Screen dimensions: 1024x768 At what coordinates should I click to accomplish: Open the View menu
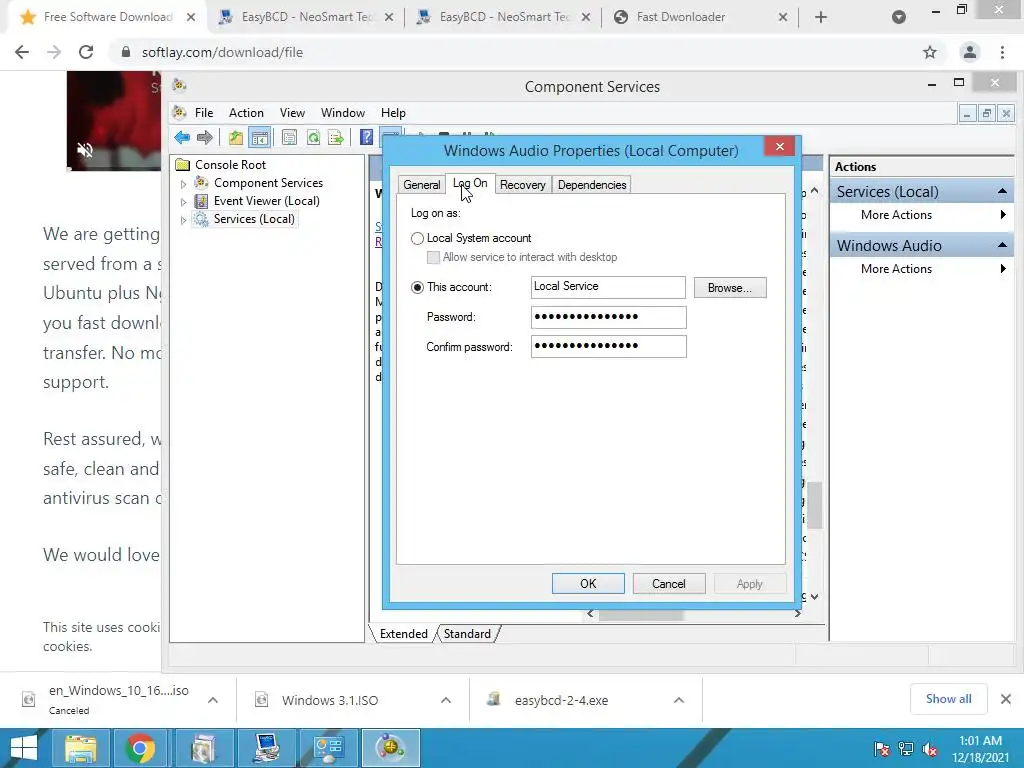tap(292, 113)
